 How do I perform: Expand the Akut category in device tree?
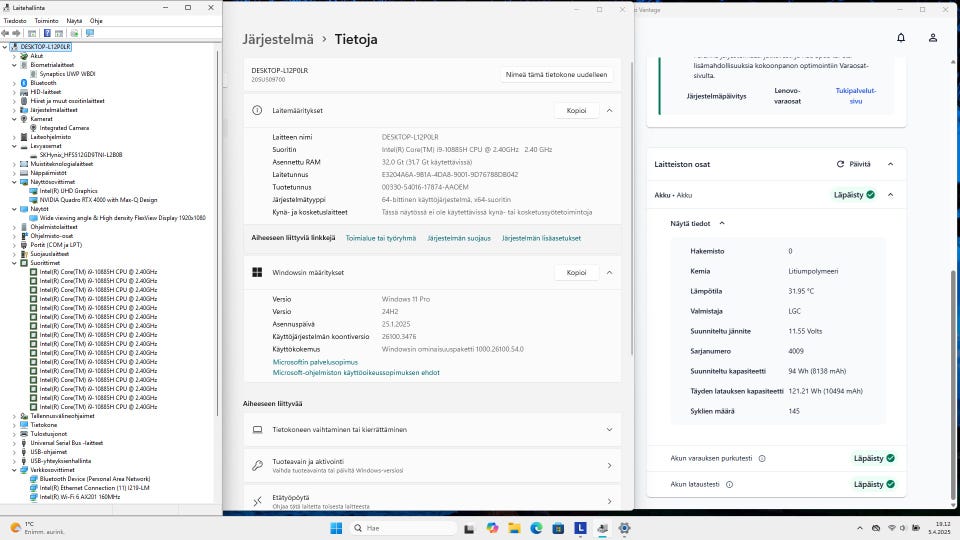pos(14,56)
